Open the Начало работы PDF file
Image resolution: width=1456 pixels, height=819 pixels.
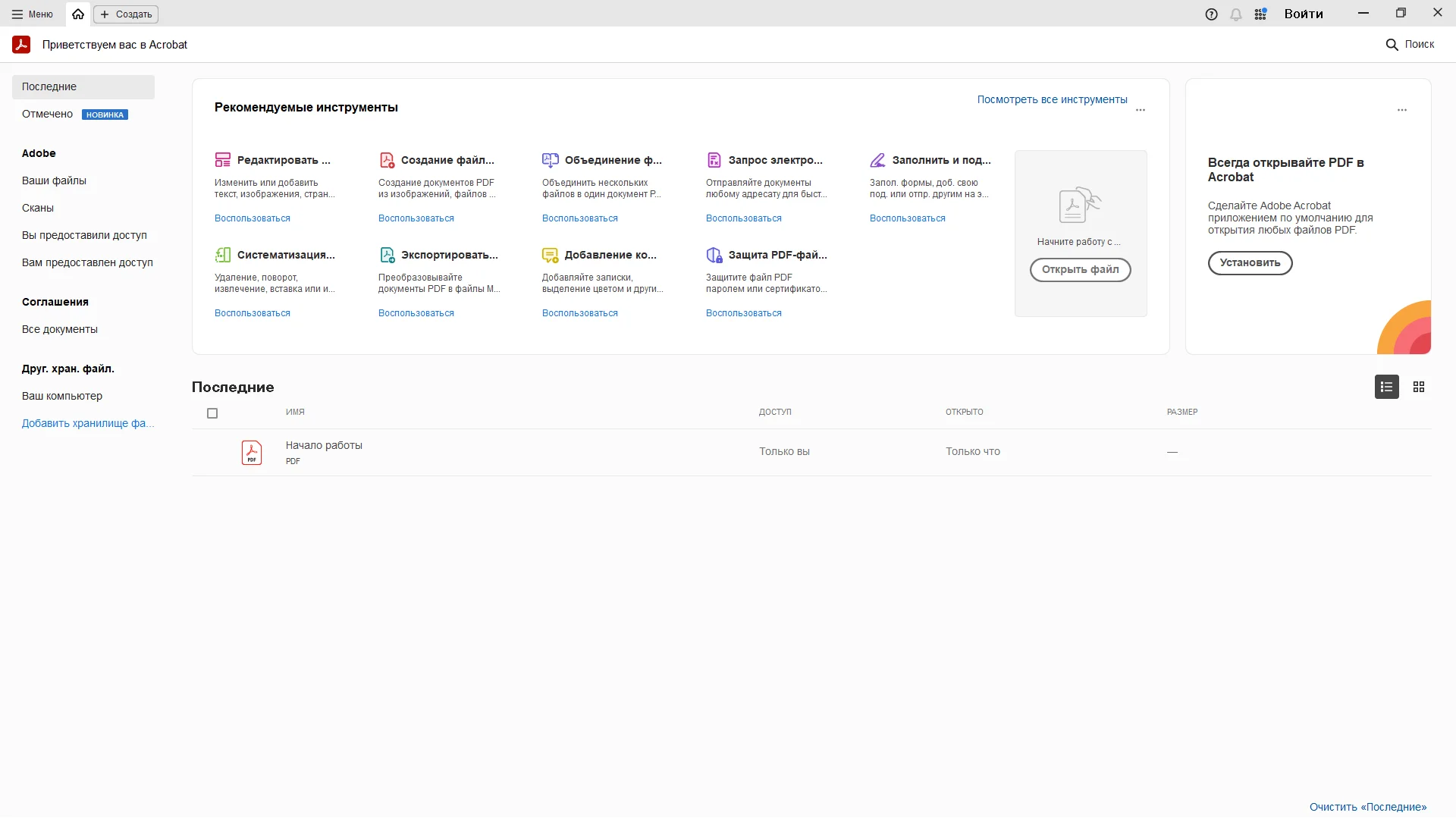pyautogui.click(x=324, y=445)
